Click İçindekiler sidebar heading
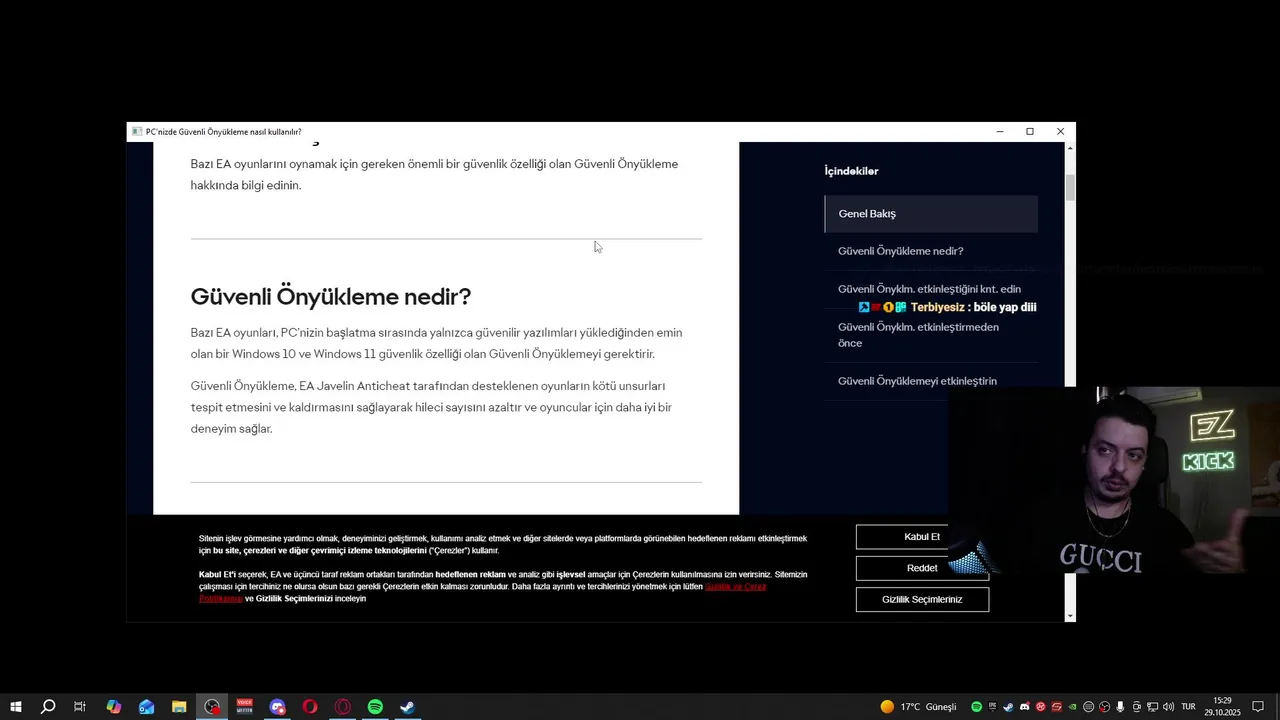1280x720 pixels. [851, 171]
